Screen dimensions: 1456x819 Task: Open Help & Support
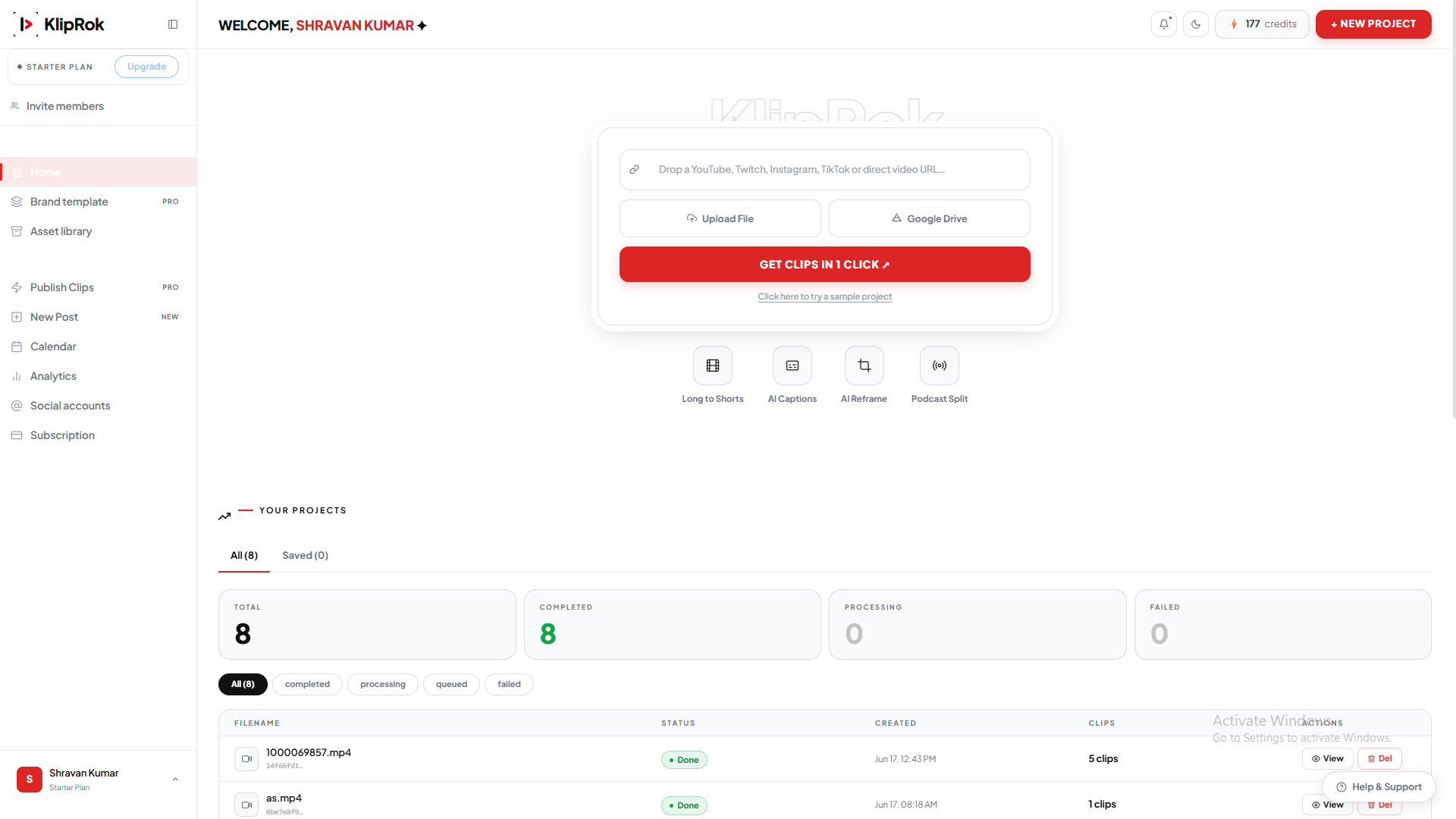coord(1379,787)
